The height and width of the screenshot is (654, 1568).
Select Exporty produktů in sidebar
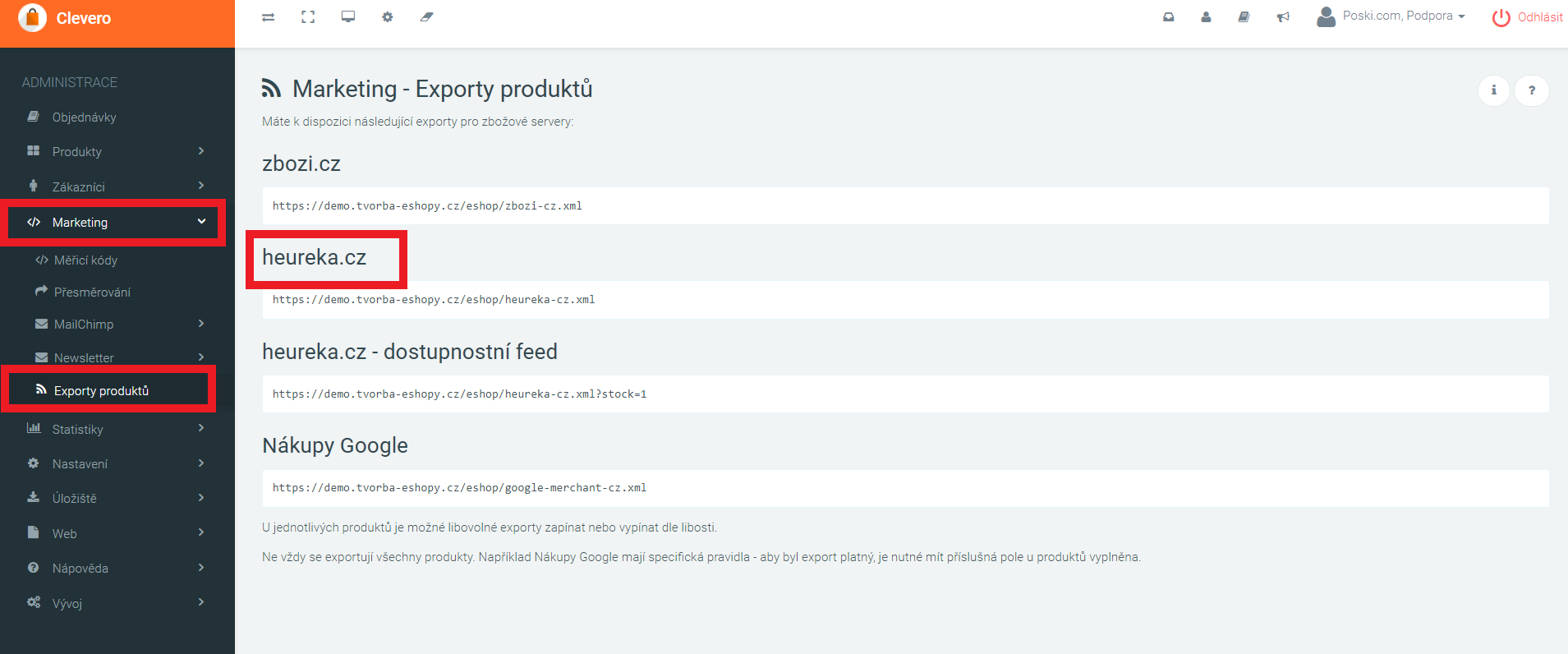point(101,391)
